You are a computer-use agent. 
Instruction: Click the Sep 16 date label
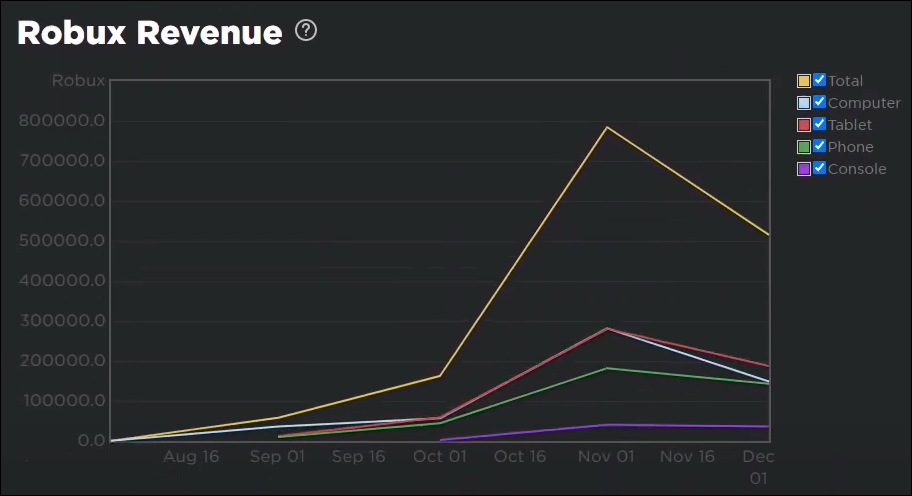(x=358, y=457)
